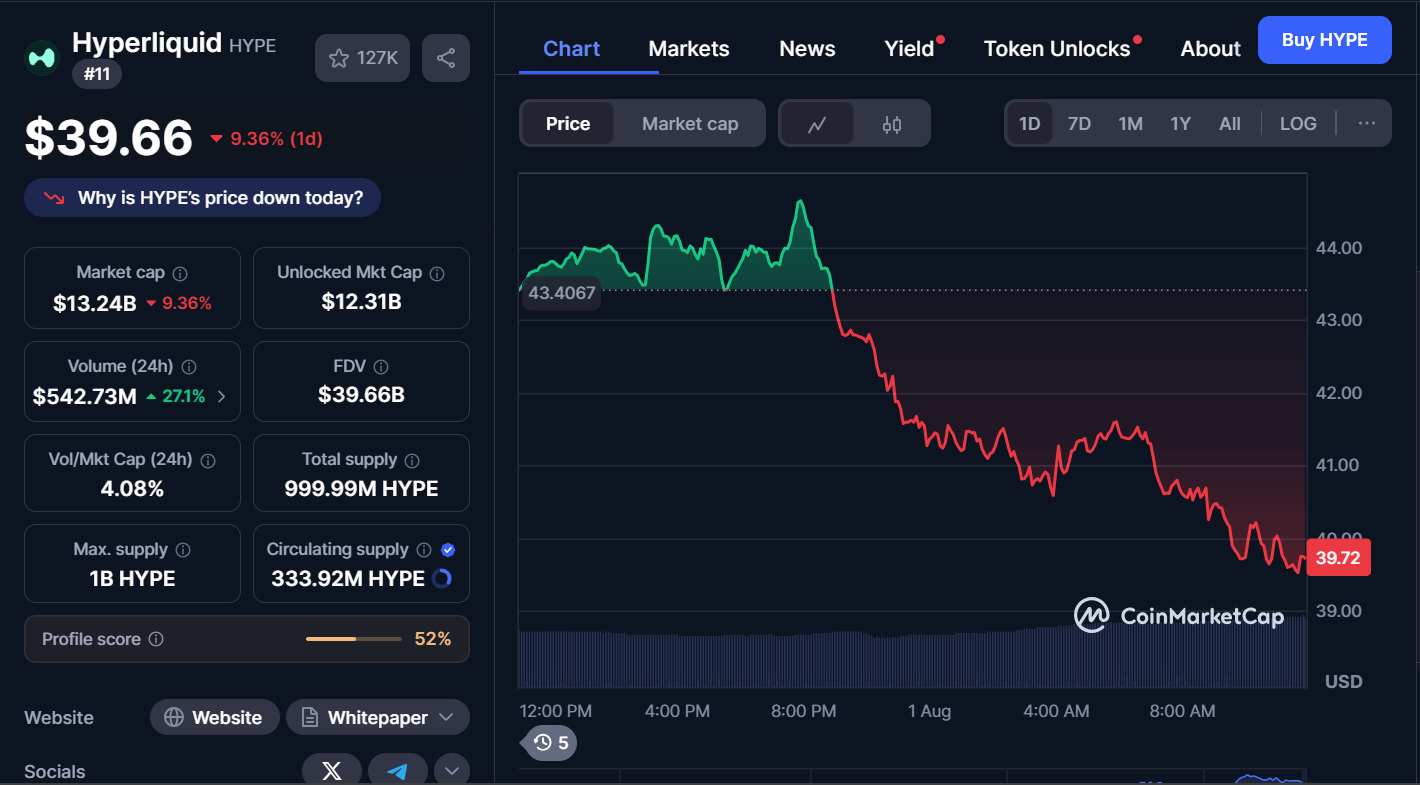This screenshot has width=1420, height=785.
Task: Switch the chart to Market cap view
Action: [690, 124]
